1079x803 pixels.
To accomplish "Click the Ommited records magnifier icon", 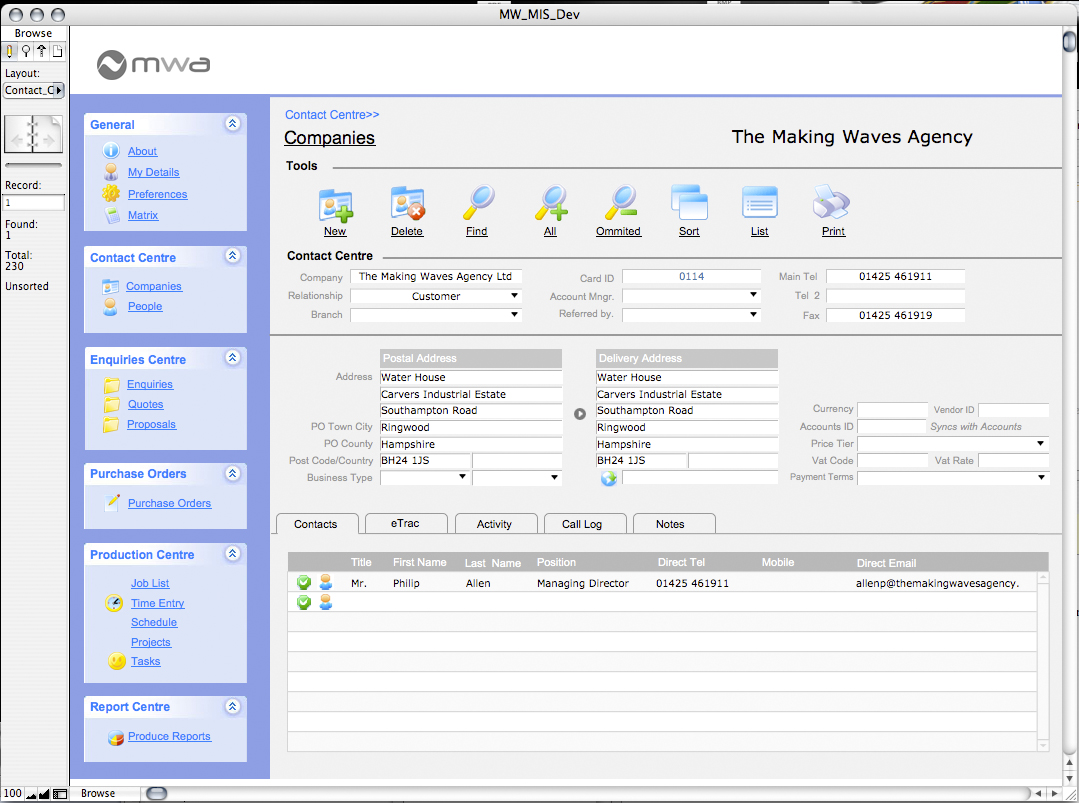I will click(x=621, y=203).
